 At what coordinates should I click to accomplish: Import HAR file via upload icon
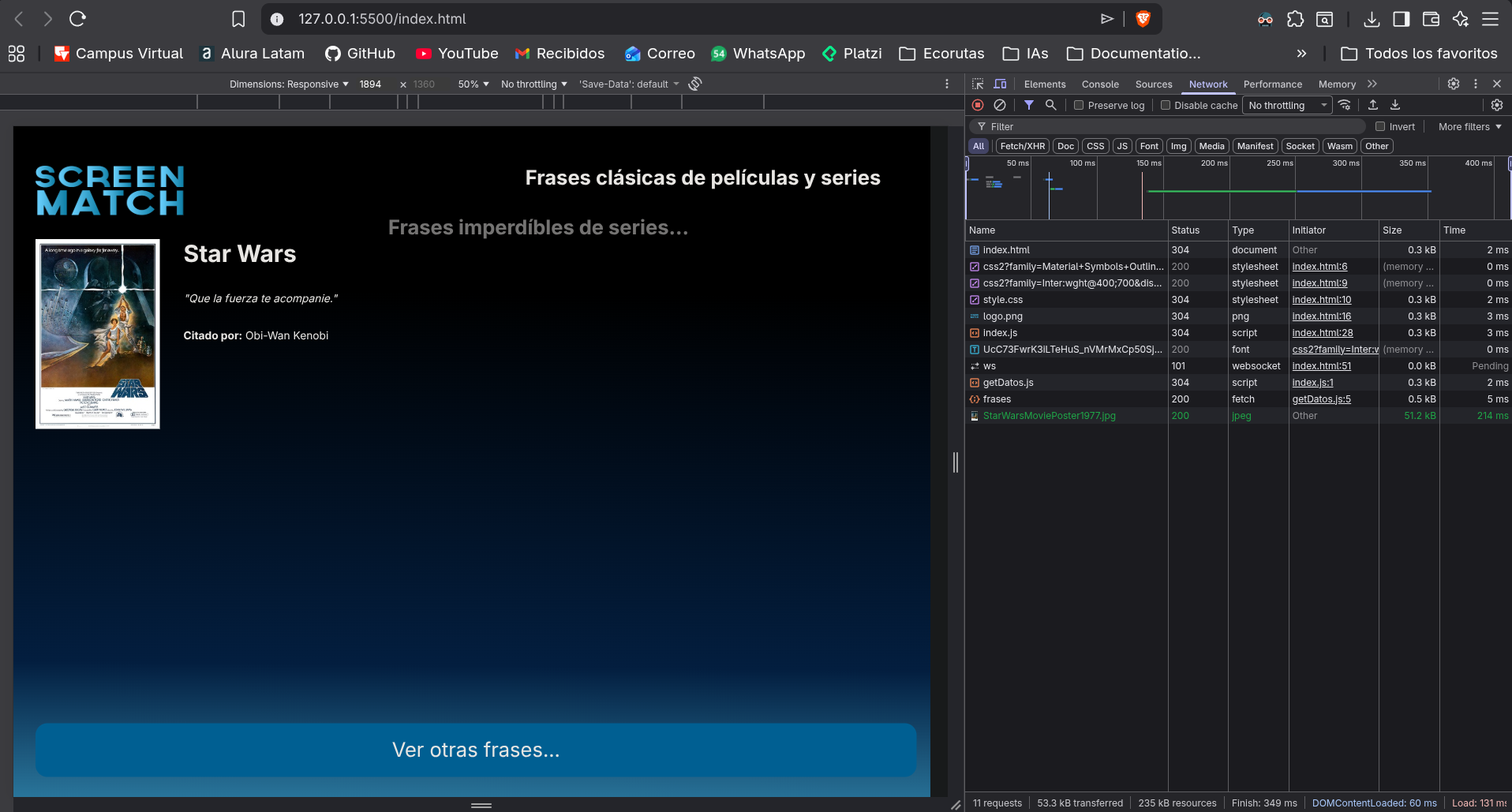pyautogui.click(x=1372, y=105)
